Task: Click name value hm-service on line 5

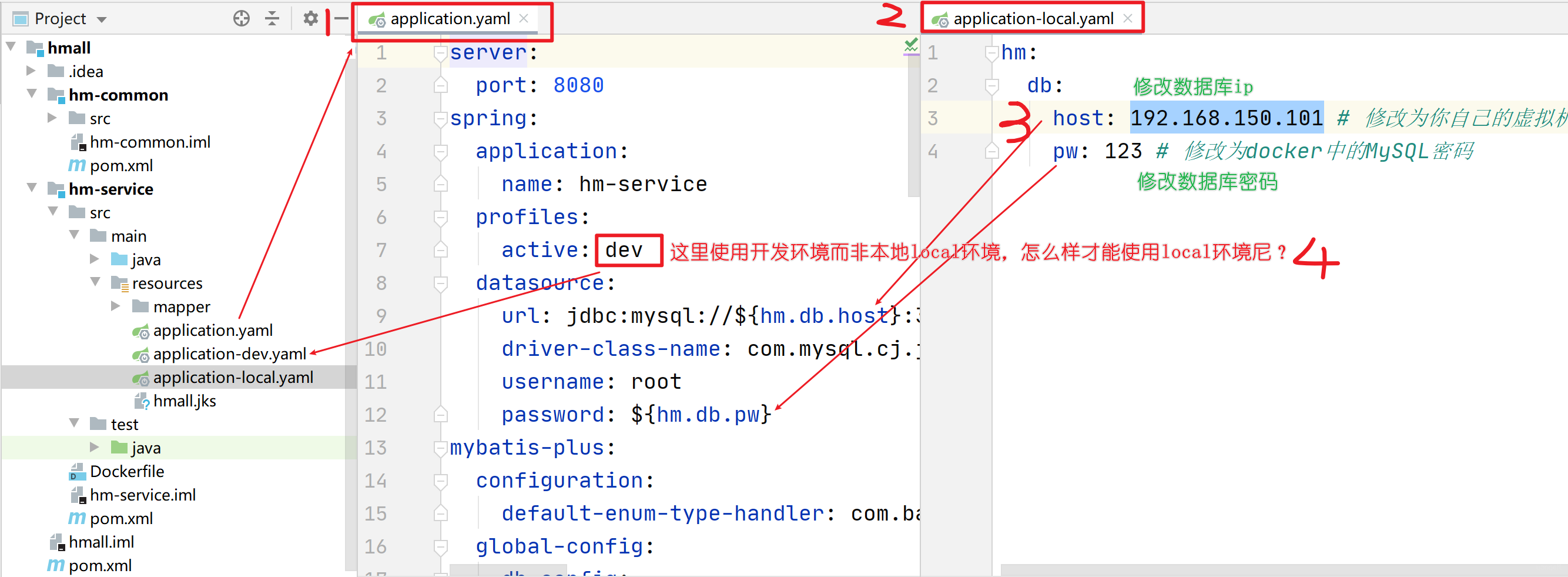Action: pos(643,184)
